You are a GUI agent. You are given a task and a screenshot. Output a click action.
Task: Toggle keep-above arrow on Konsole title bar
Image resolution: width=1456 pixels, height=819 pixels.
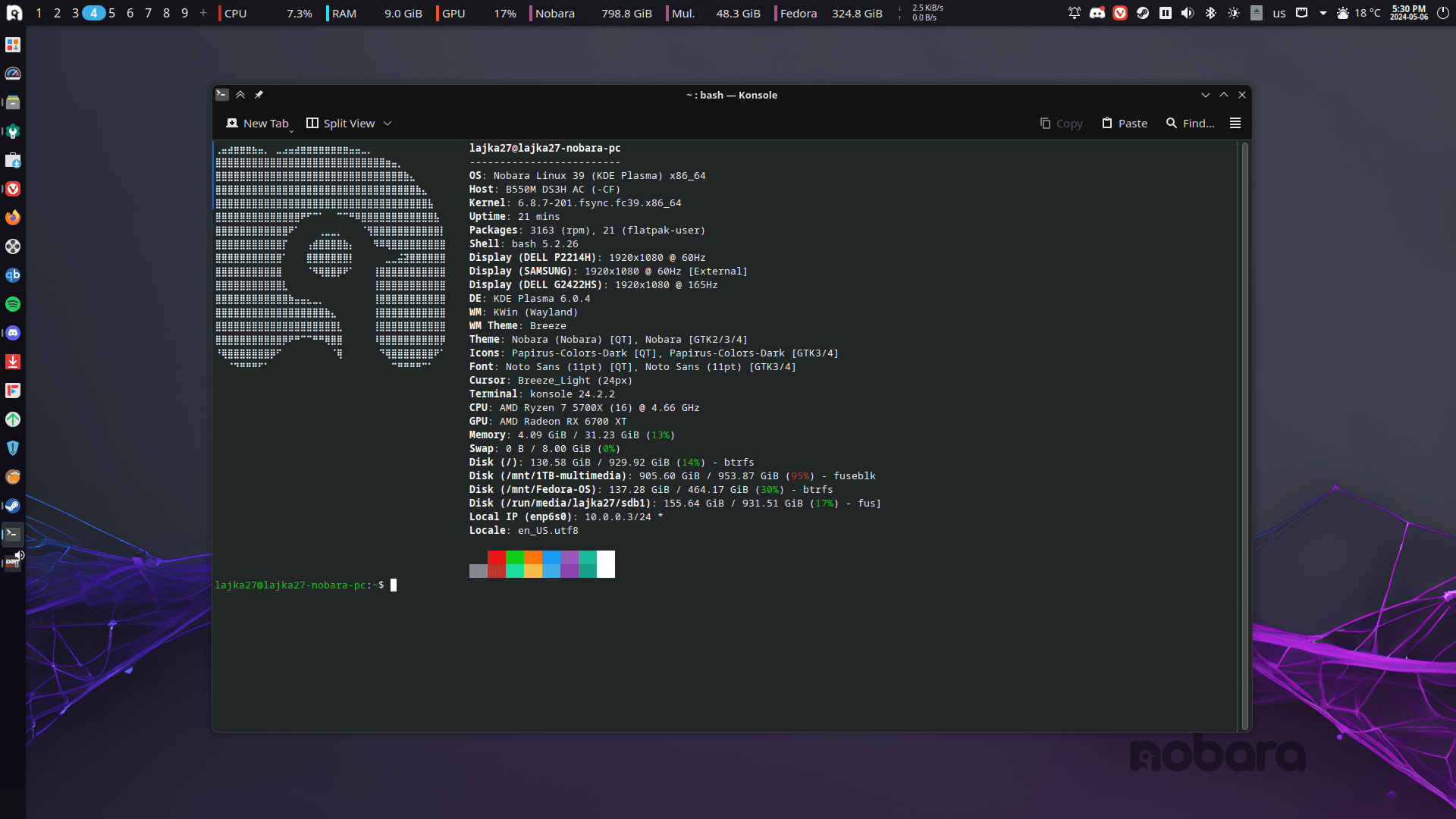tap(240, 95)
